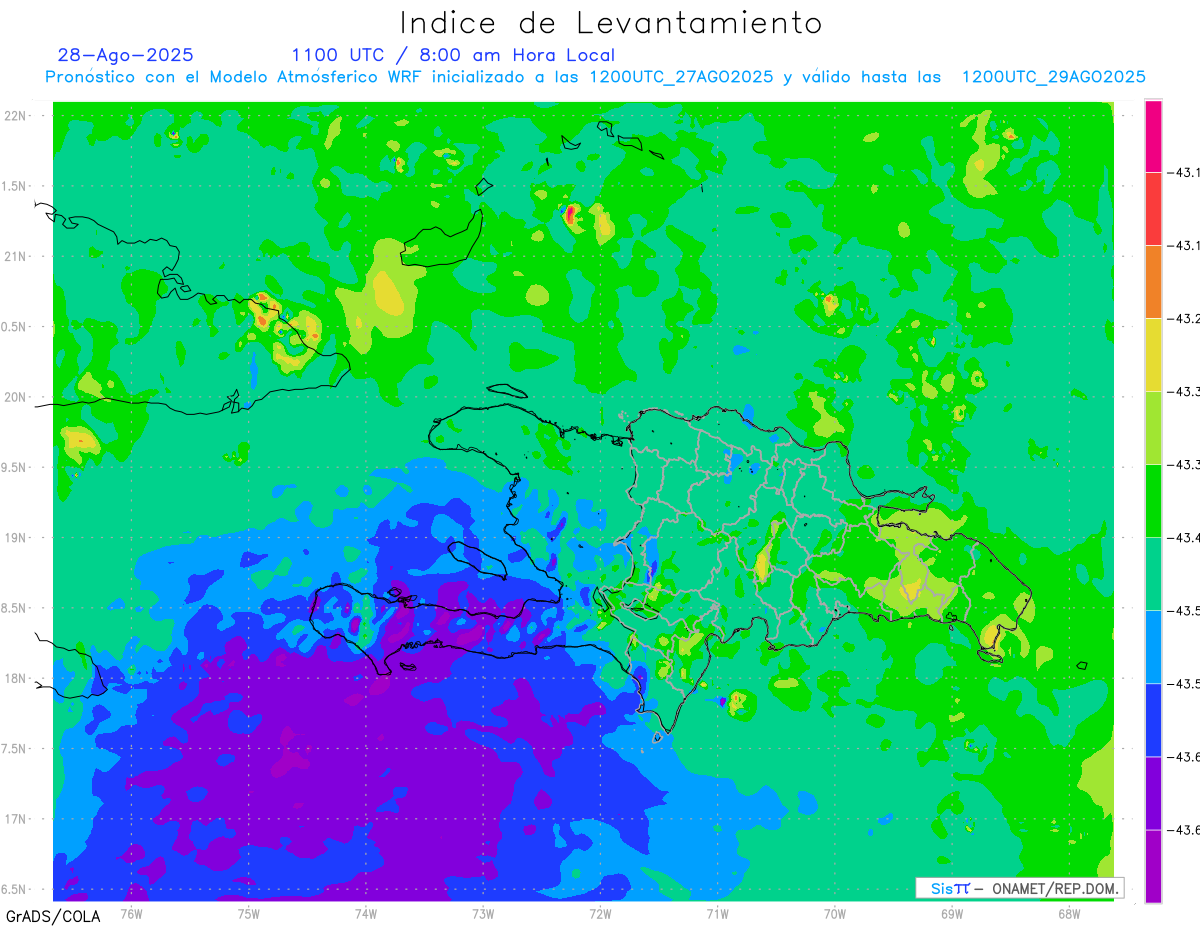Click the title 'Indice de Levantamiento'
1200x927 pixels.
pos(611,22)
